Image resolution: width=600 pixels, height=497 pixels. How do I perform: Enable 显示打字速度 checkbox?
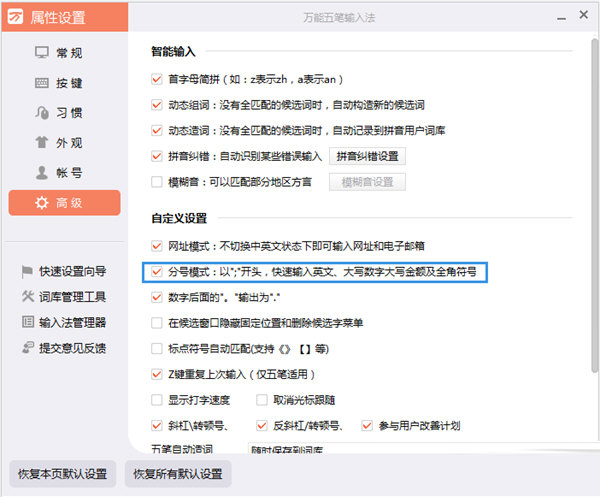(157, 400)
